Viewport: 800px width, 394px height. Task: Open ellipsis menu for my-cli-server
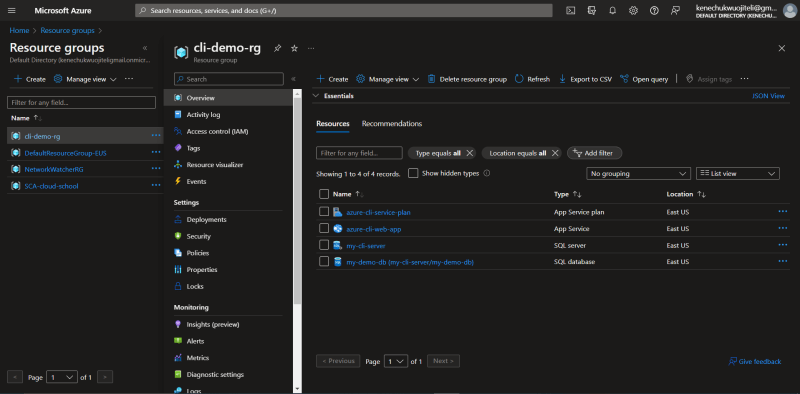point(783,245)
